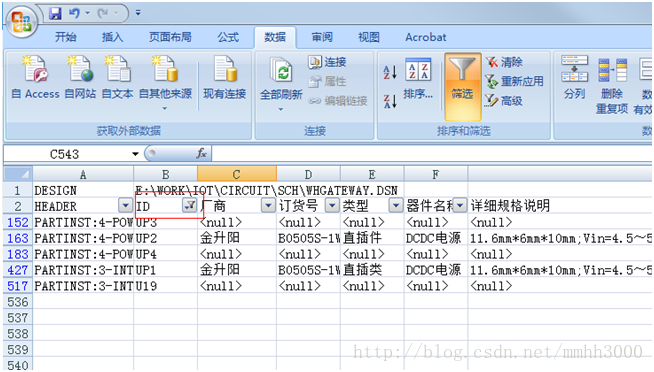Open 连接 connections dialog
Viewport: 654px width, 372px height.
(327, 62)
